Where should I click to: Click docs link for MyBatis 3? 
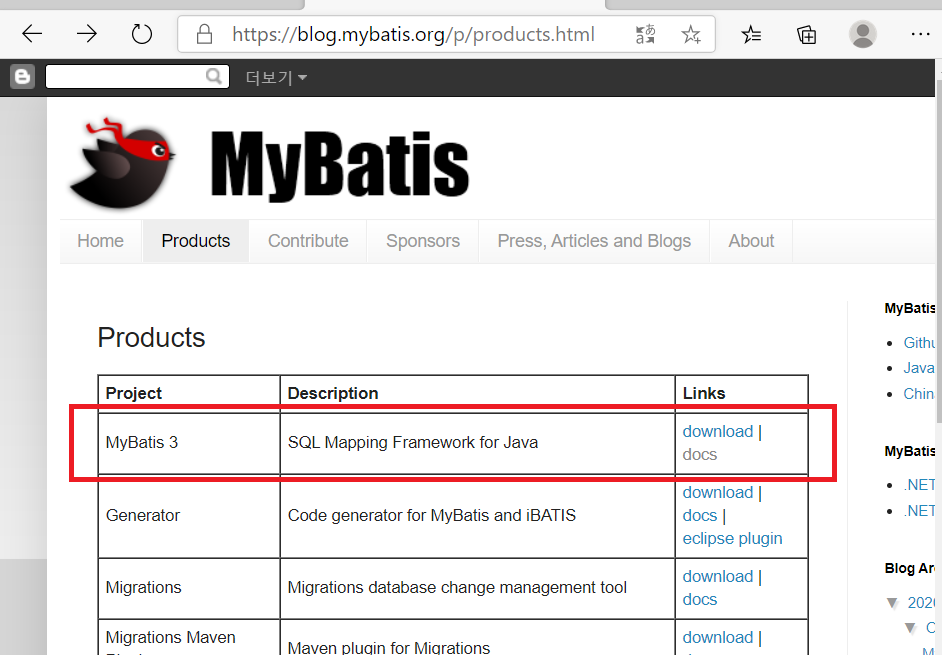[700, 455]
